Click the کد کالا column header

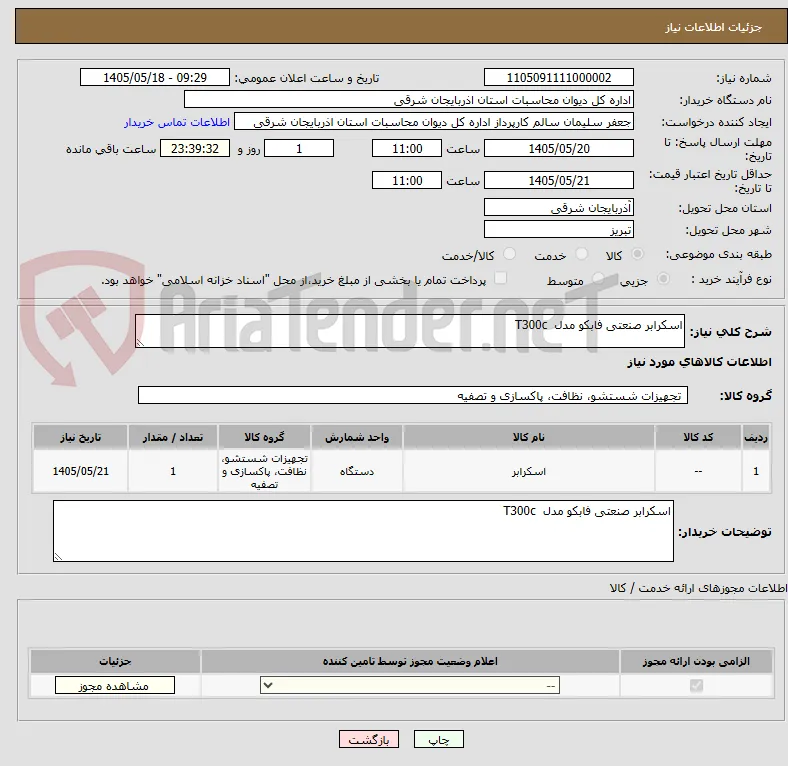(698, 437)
